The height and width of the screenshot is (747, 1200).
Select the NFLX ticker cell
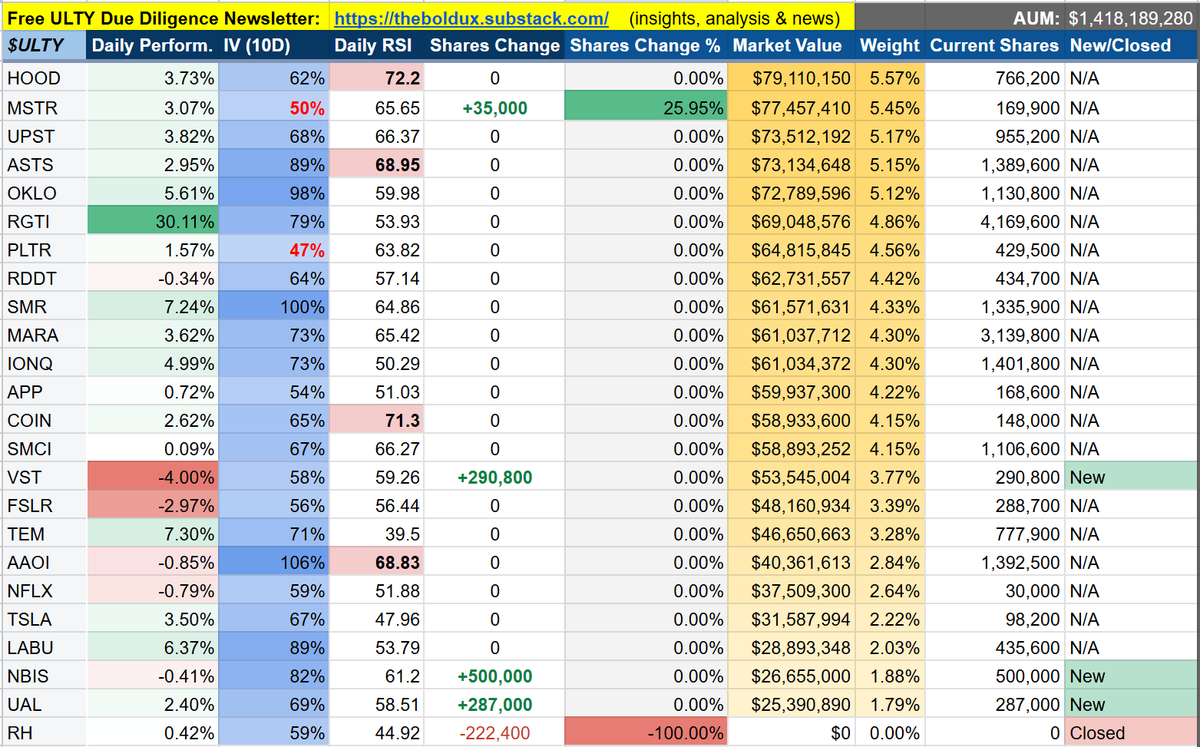tap(43, 591)
